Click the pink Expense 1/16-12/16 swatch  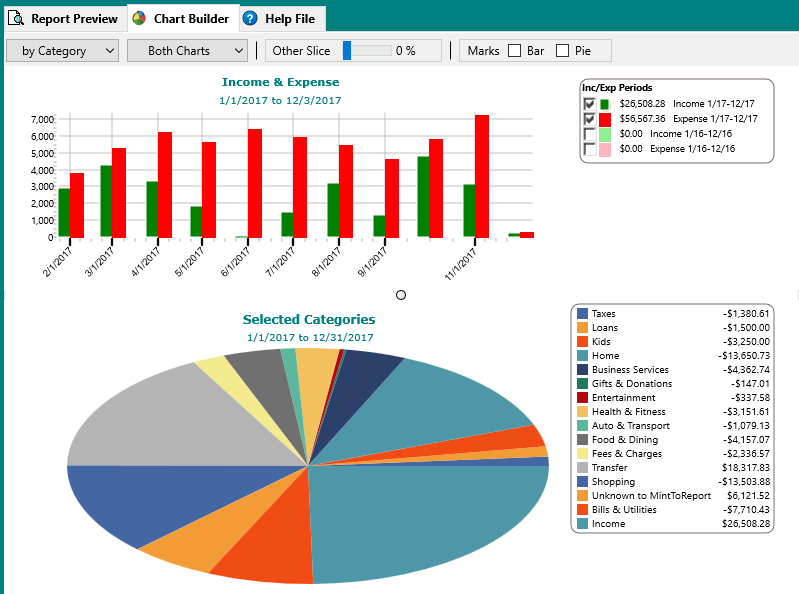point(604,149)
